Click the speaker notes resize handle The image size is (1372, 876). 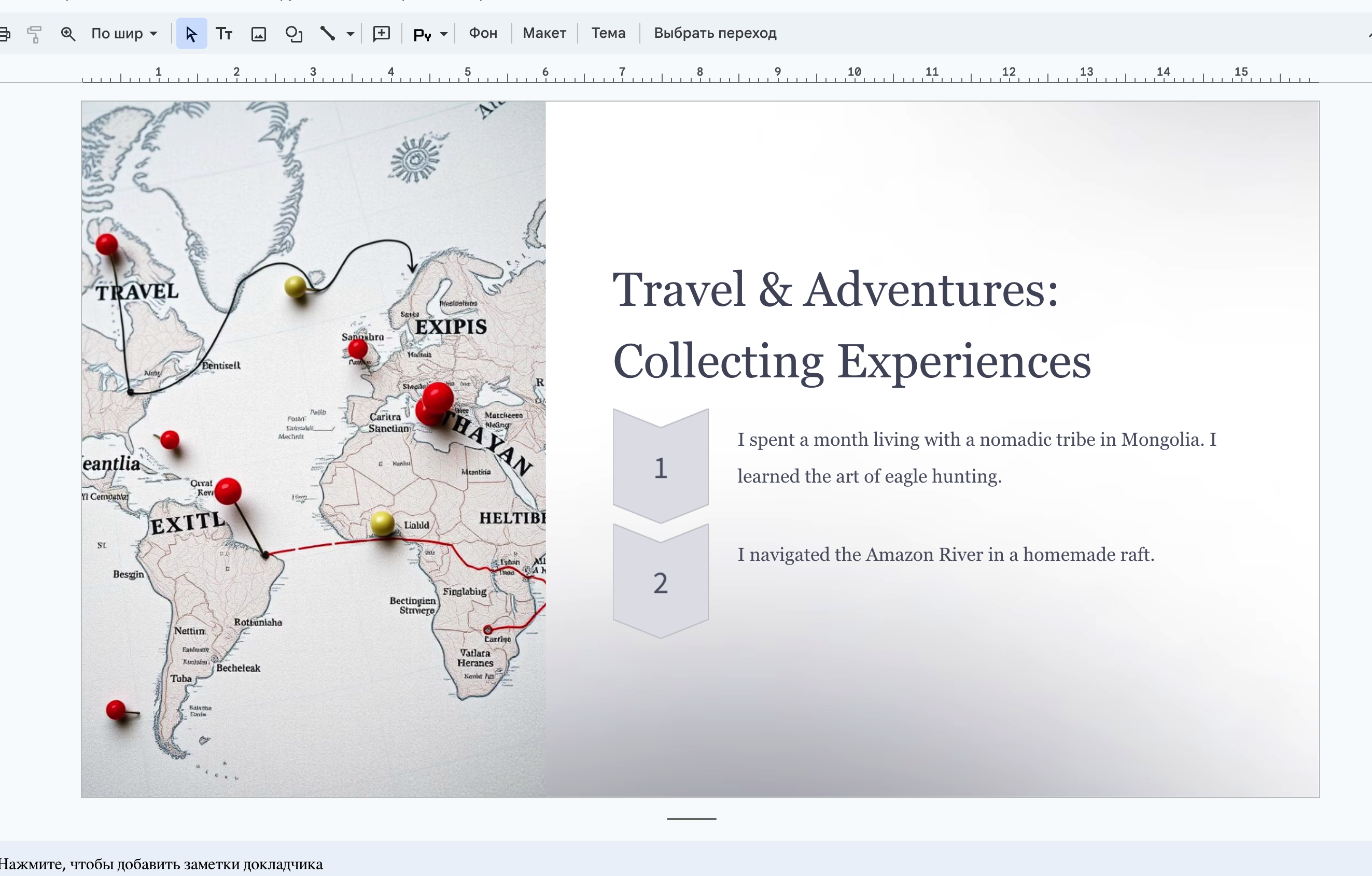click(691, 818)
